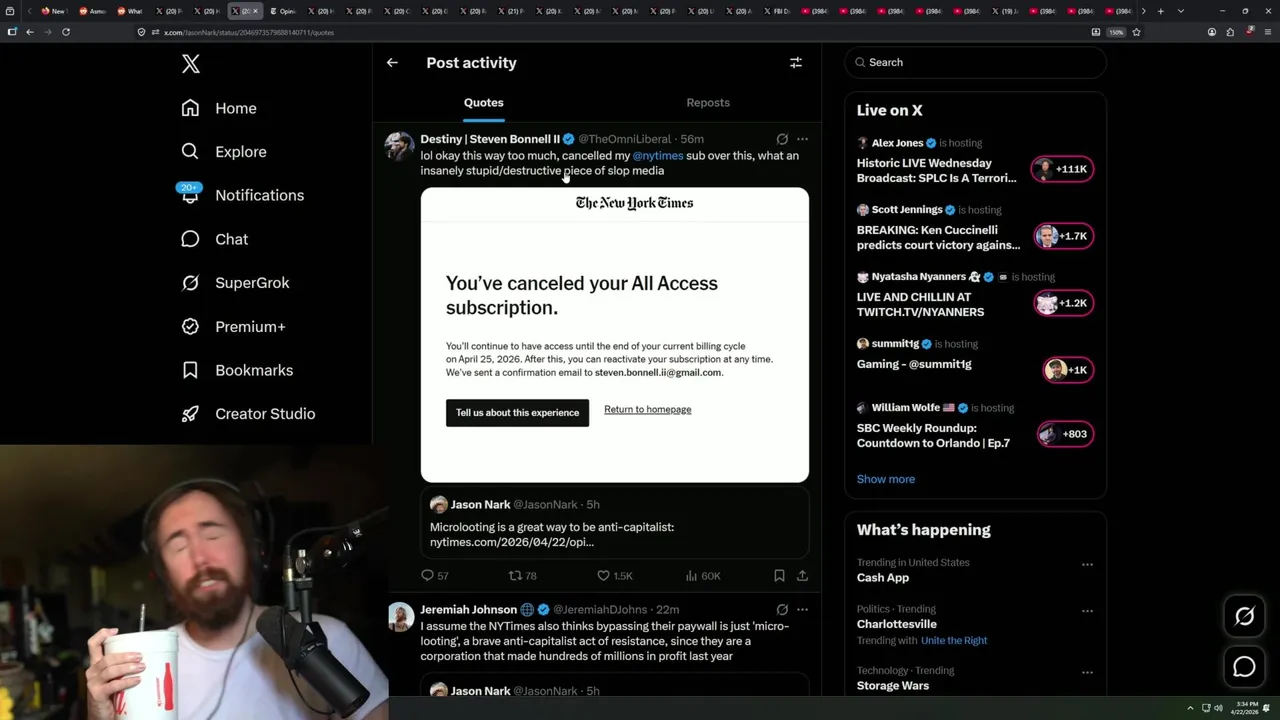View analytics for 60K views
1280x720 pixels.
[x=702, y=576]
